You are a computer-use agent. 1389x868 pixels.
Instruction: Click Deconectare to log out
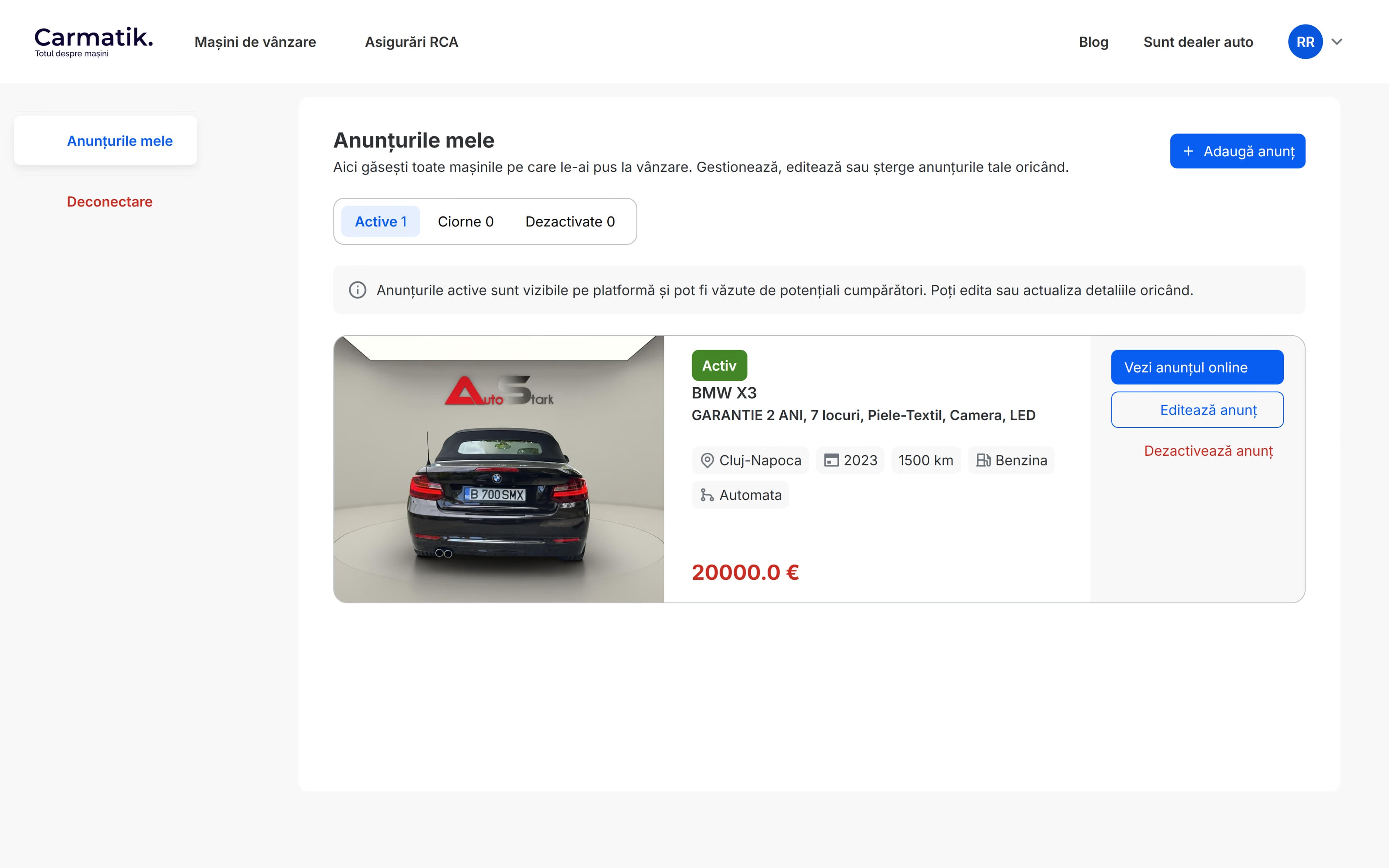coord(110,201)
